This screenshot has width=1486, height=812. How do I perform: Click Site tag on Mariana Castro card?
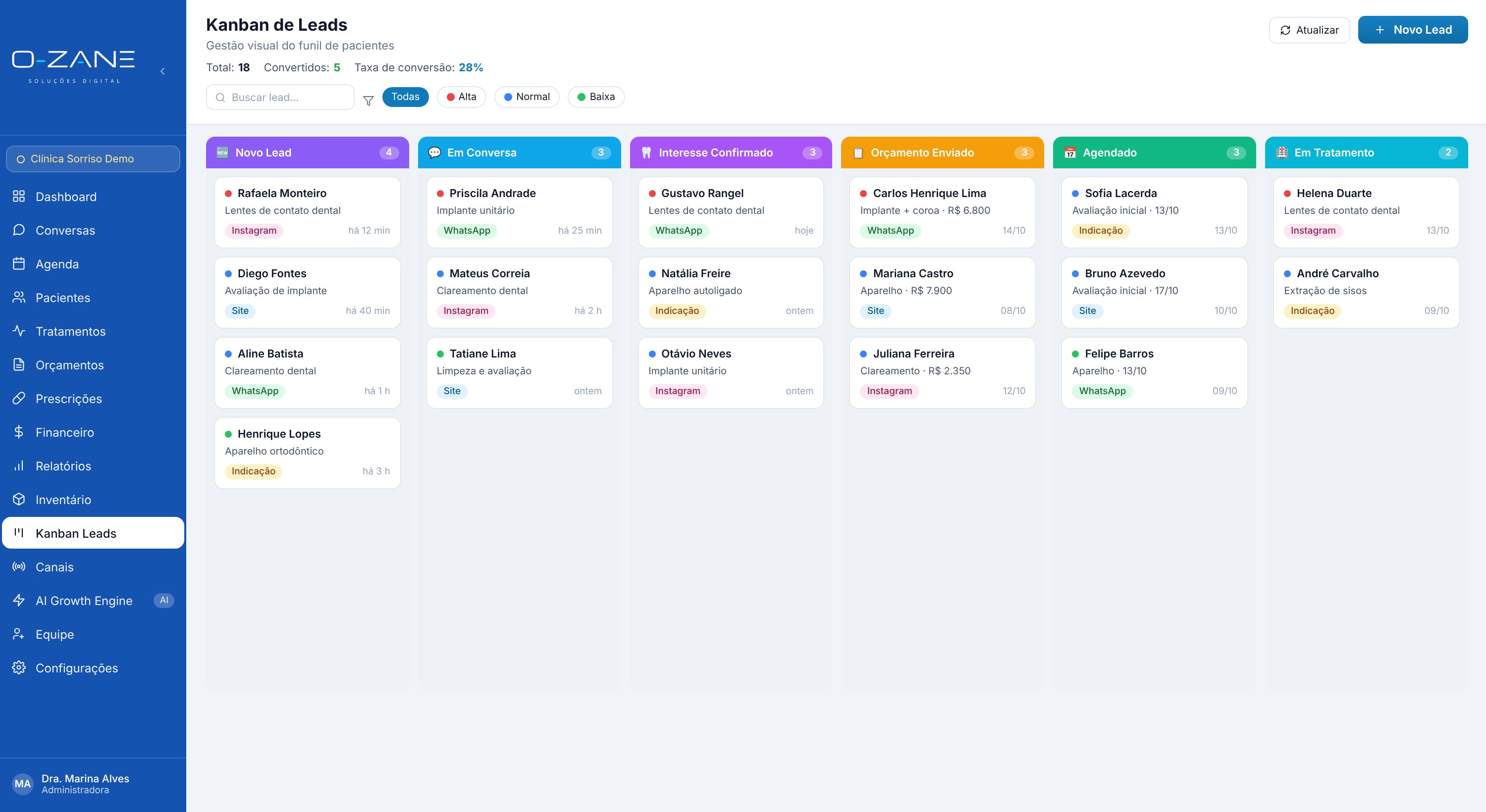pyautogui.click(x=875, y=310)
